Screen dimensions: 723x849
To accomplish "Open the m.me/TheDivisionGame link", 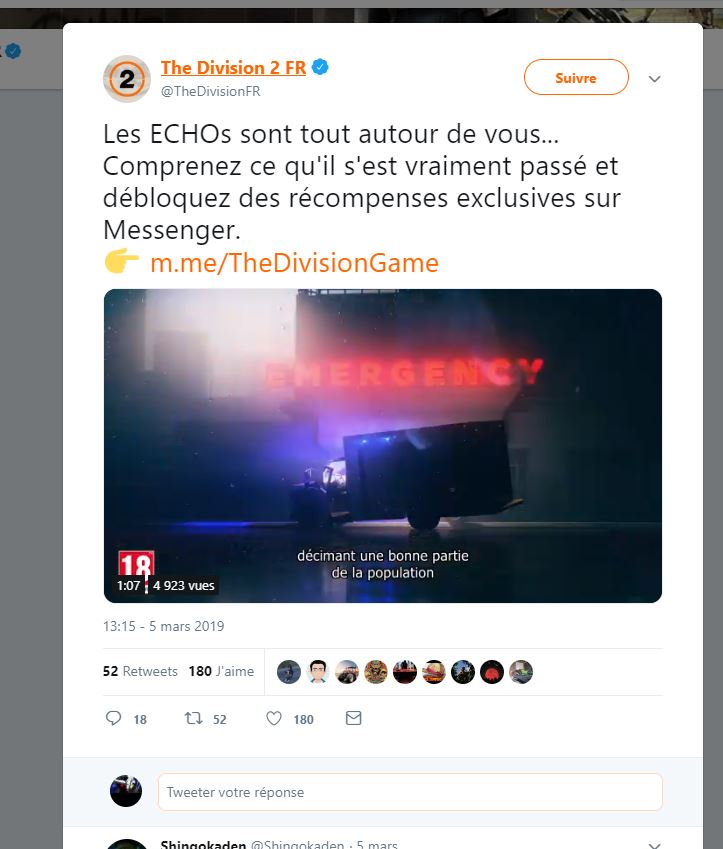I will coord(294,263).
